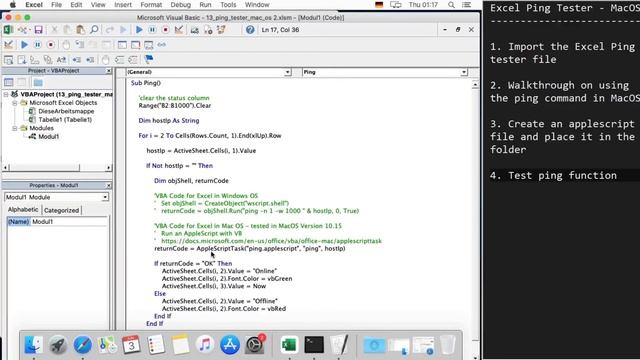Click the View Microsoft Excel icon
The image size is (640, 360).
(x=8, y=30)
